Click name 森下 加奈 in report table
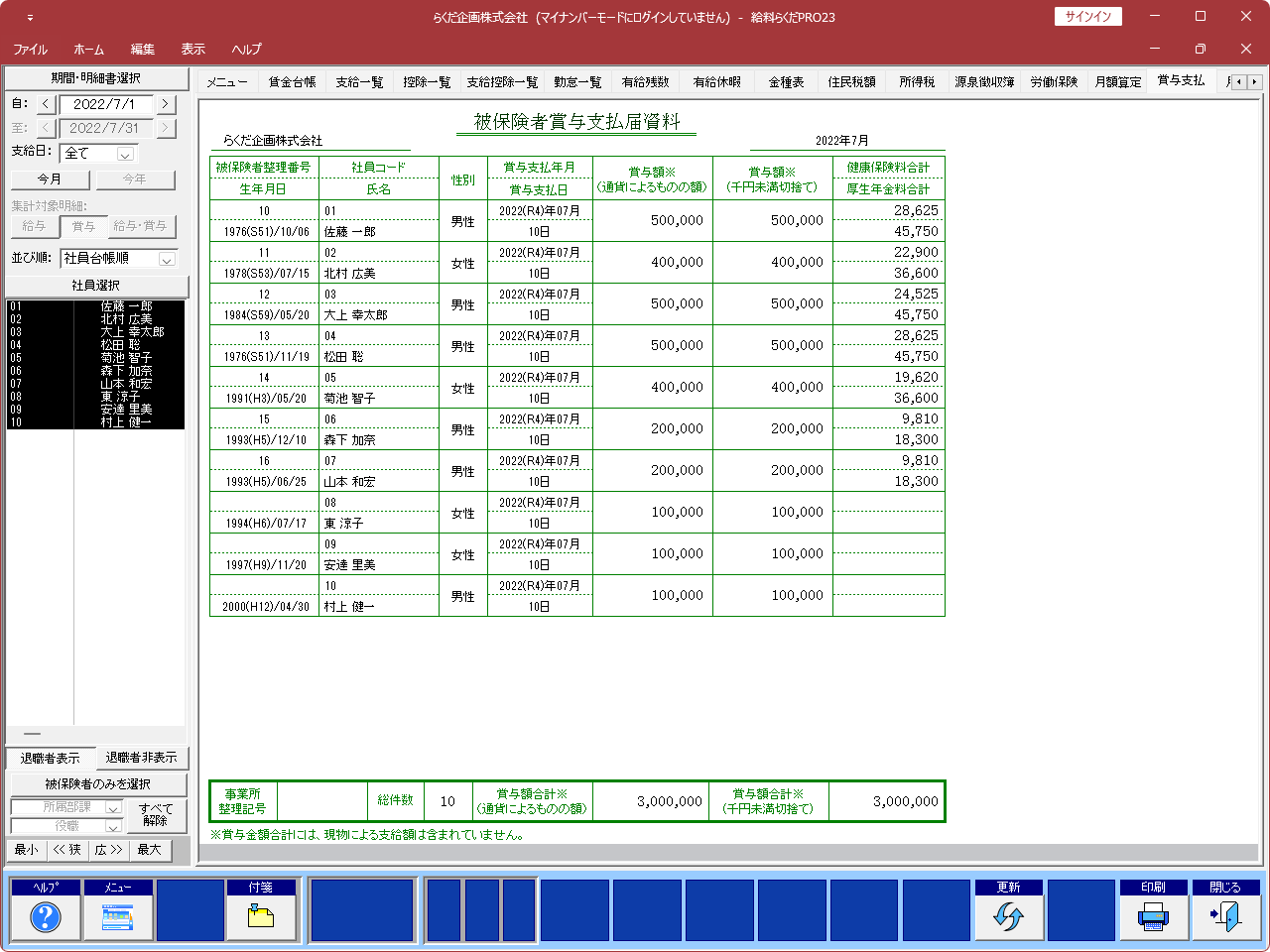 [x=350, y=440]
